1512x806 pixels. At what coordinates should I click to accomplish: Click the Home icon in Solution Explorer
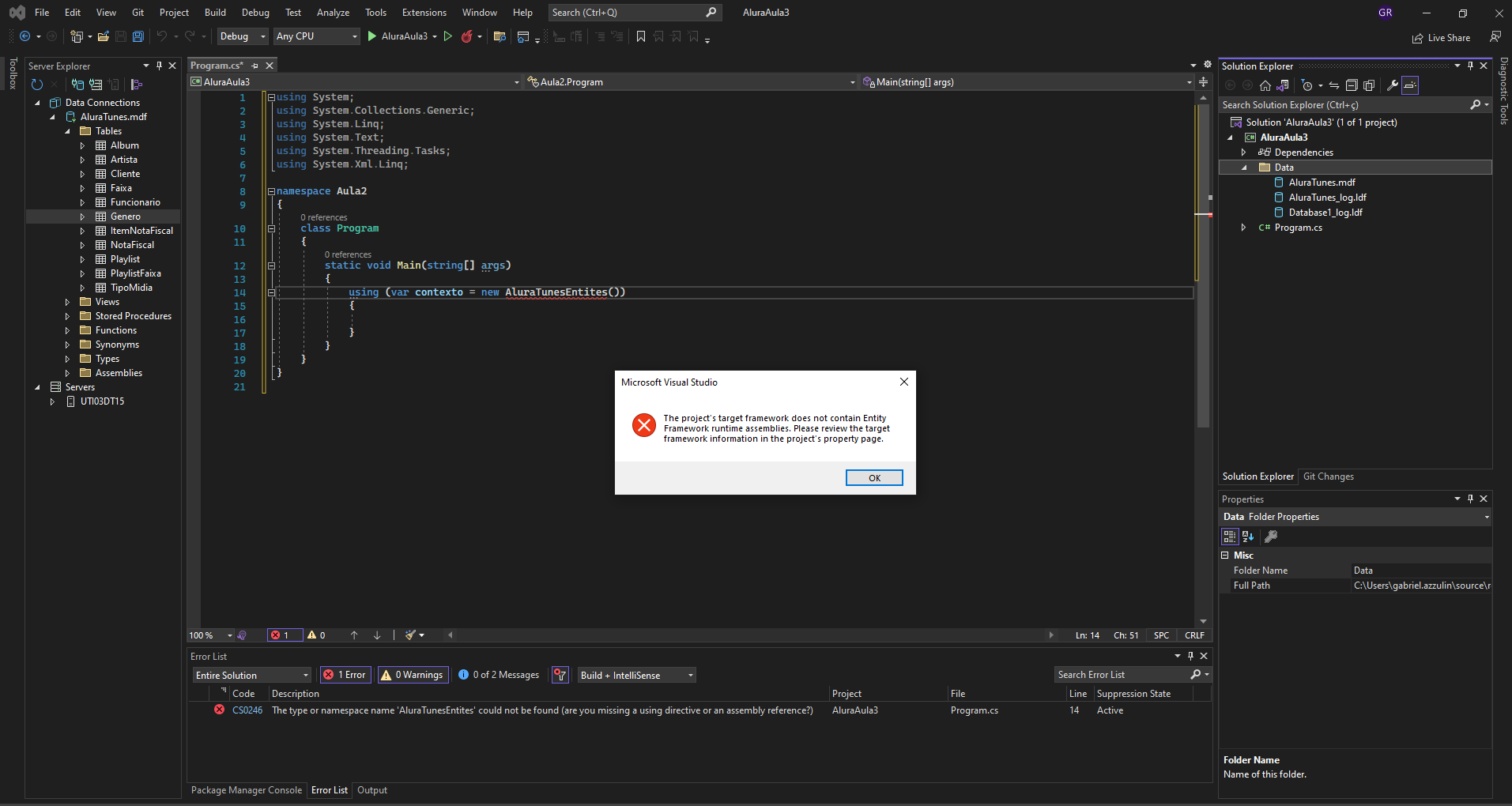pyautogui.click(x=1265, y=85)
